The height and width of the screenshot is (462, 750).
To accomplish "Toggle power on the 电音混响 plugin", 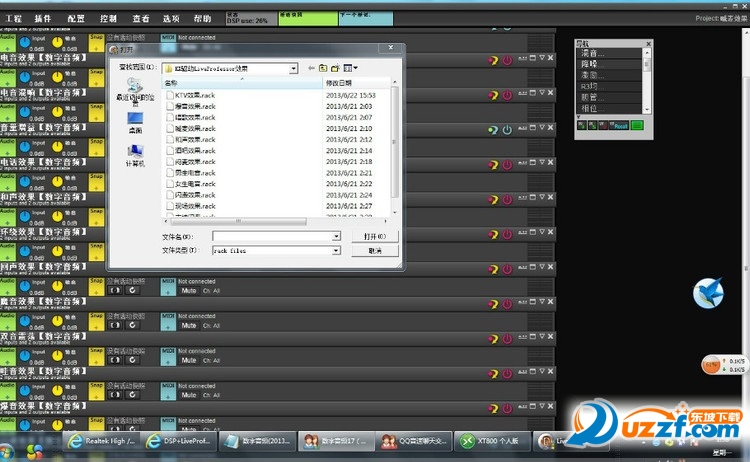I will 507,96.
